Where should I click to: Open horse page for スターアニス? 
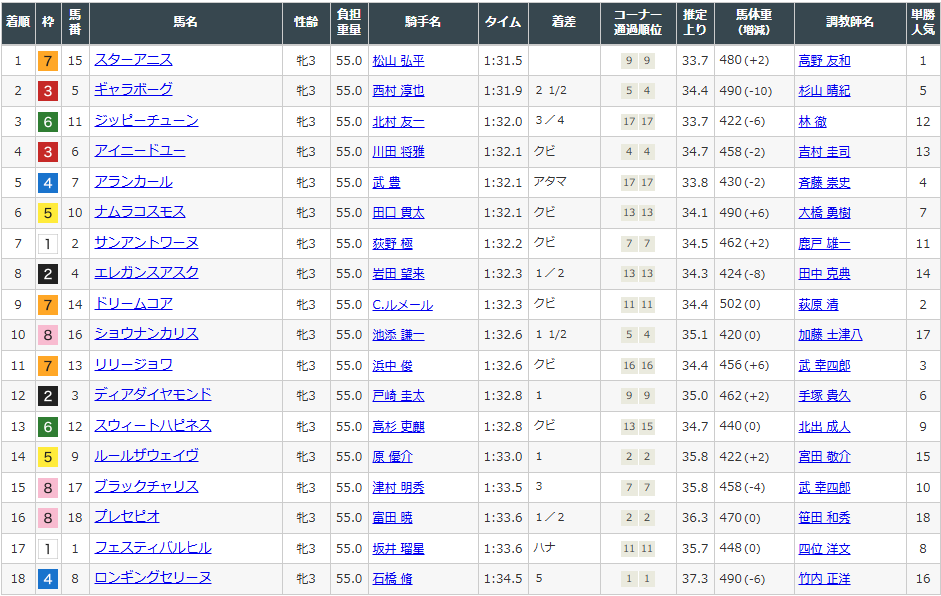(x=133, y=60)
